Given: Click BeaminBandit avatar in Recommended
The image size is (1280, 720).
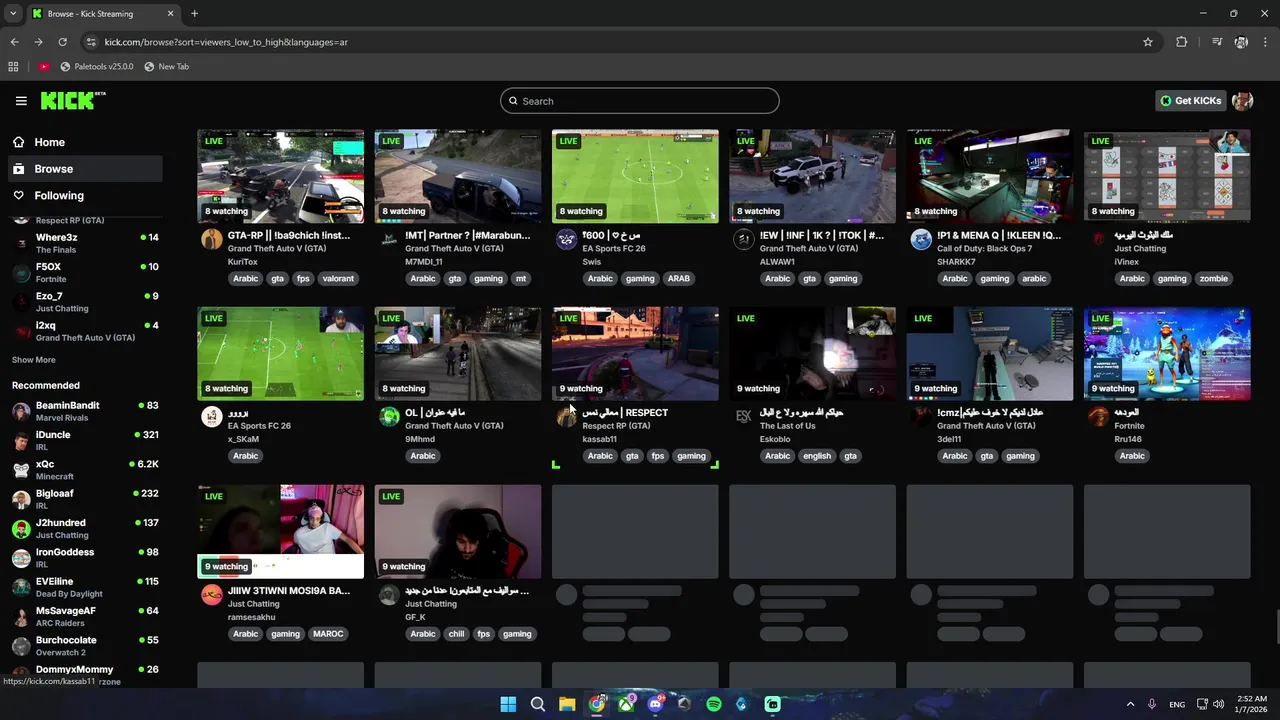Looking at the screenshot, I should (x=21, y=411).
